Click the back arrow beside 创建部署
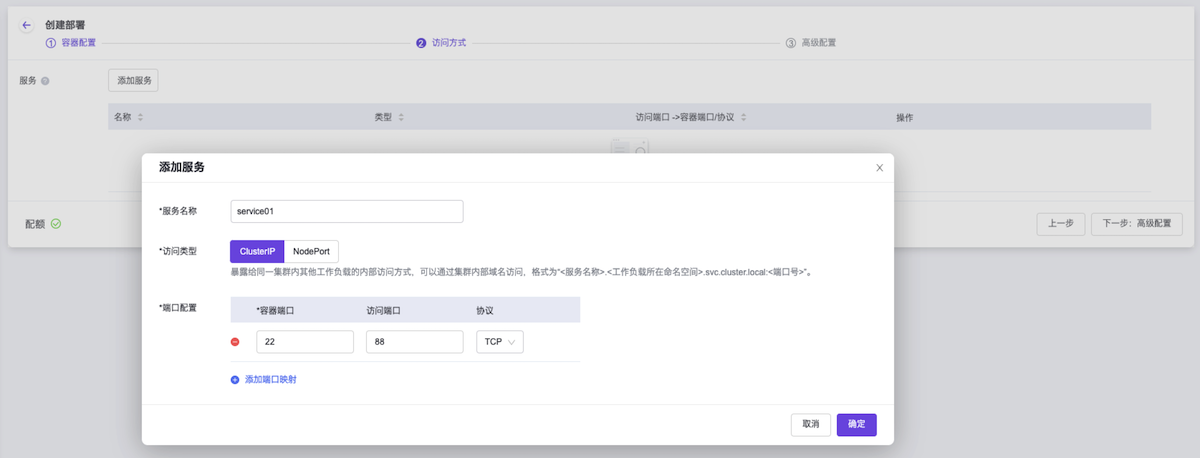This screenshot has width=1200, height=458. [27, 25]
